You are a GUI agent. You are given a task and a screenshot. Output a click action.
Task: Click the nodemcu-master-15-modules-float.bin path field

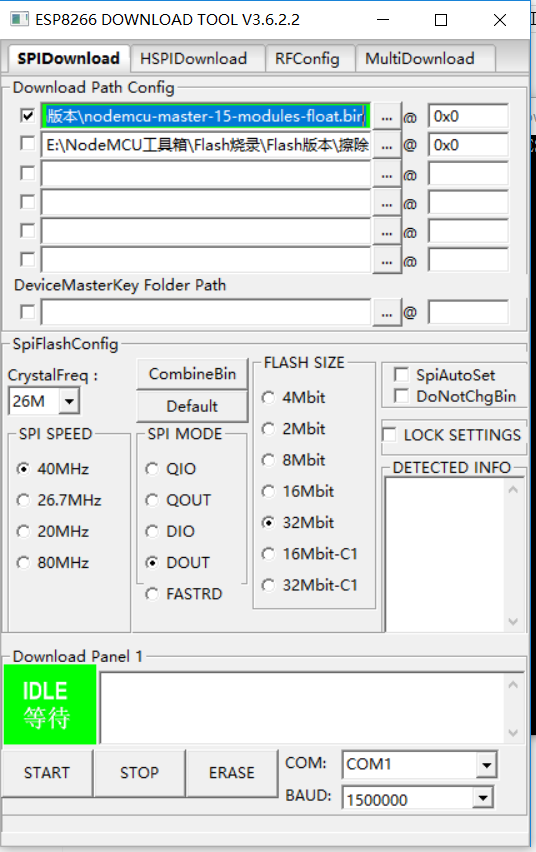[206, 116]
